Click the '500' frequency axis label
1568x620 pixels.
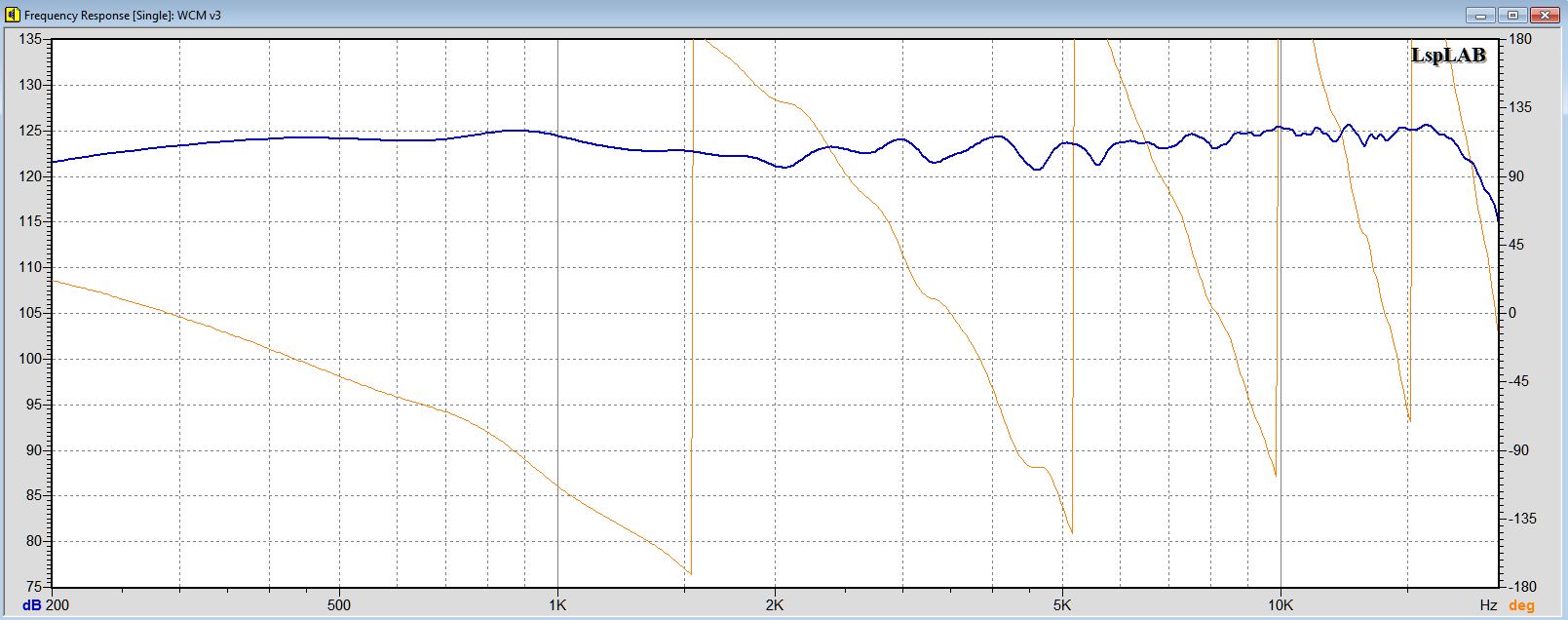[x=338, y=605]
